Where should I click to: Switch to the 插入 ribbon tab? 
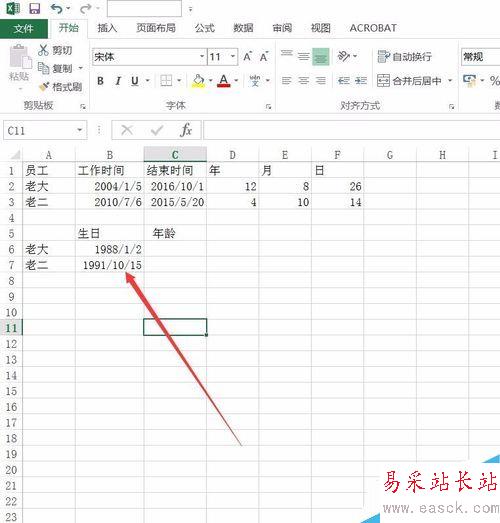click(x=107, y=28)
